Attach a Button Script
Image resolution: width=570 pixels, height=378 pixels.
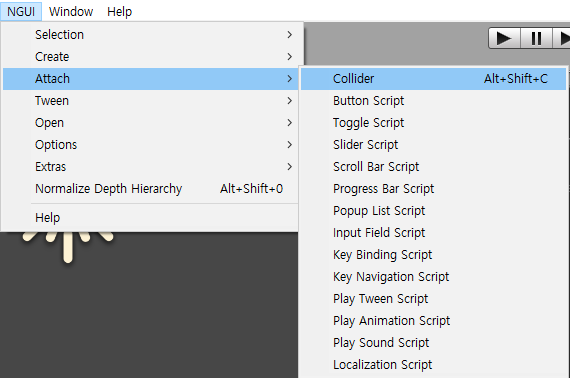pyautogui.click(x=433, y=101)
